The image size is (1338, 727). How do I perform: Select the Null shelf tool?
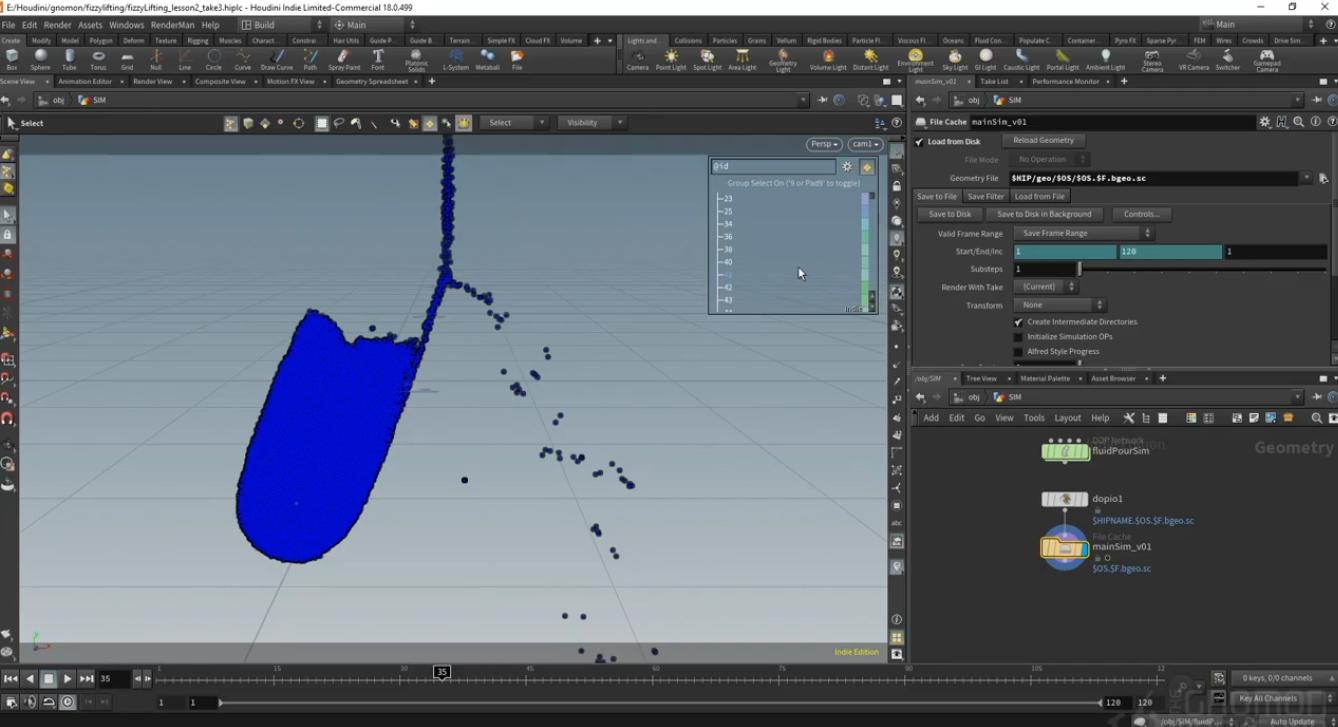pos(156,60)
